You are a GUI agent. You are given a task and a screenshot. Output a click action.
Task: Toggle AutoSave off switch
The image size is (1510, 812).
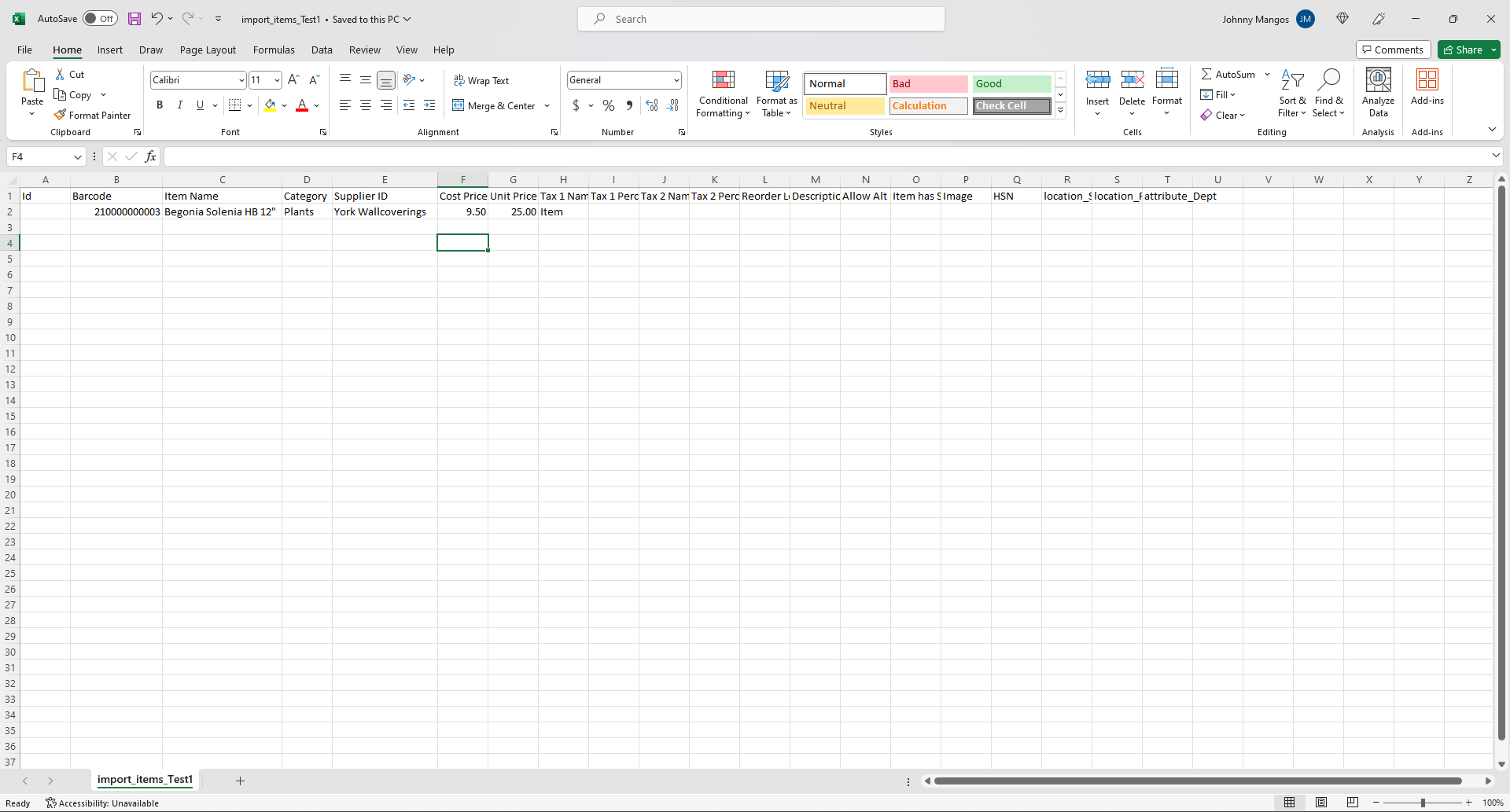point(100,18)
